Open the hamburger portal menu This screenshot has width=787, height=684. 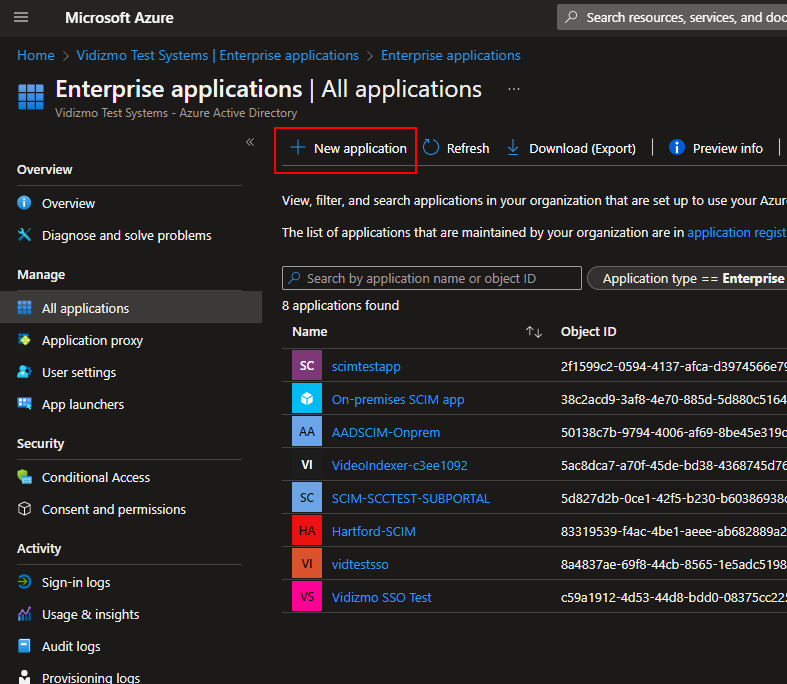pos(21,18)
